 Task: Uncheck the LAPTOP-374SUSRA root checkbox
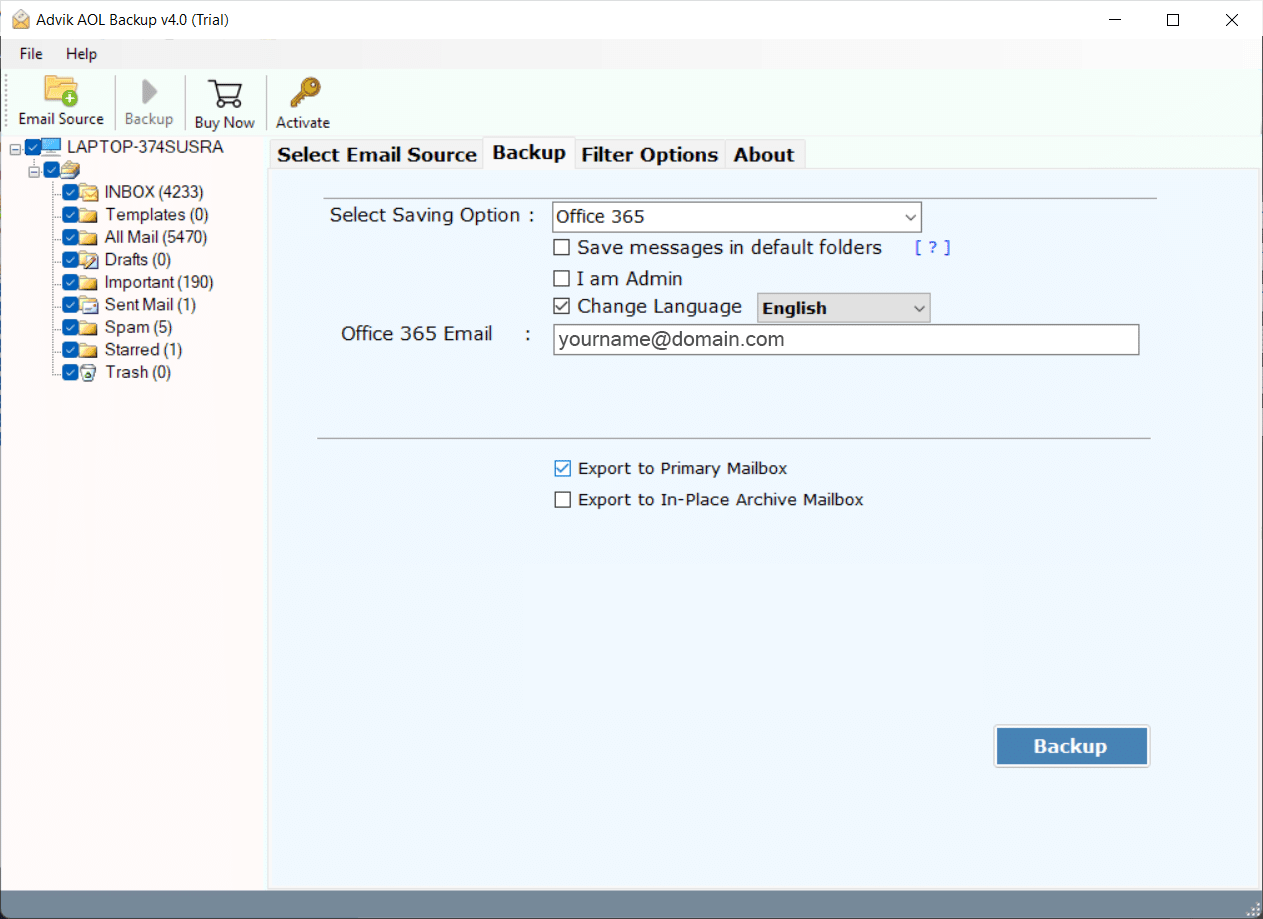33,147
